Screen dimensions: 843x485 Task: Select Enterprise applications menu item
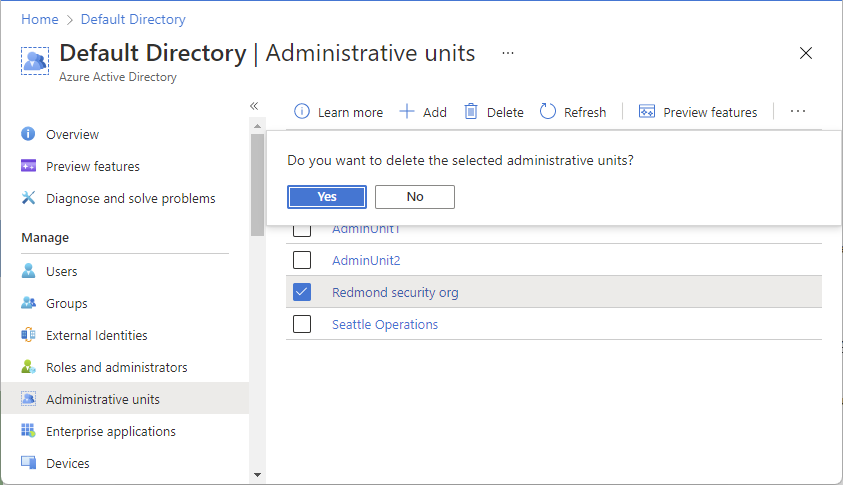click(x=111, y=431)
